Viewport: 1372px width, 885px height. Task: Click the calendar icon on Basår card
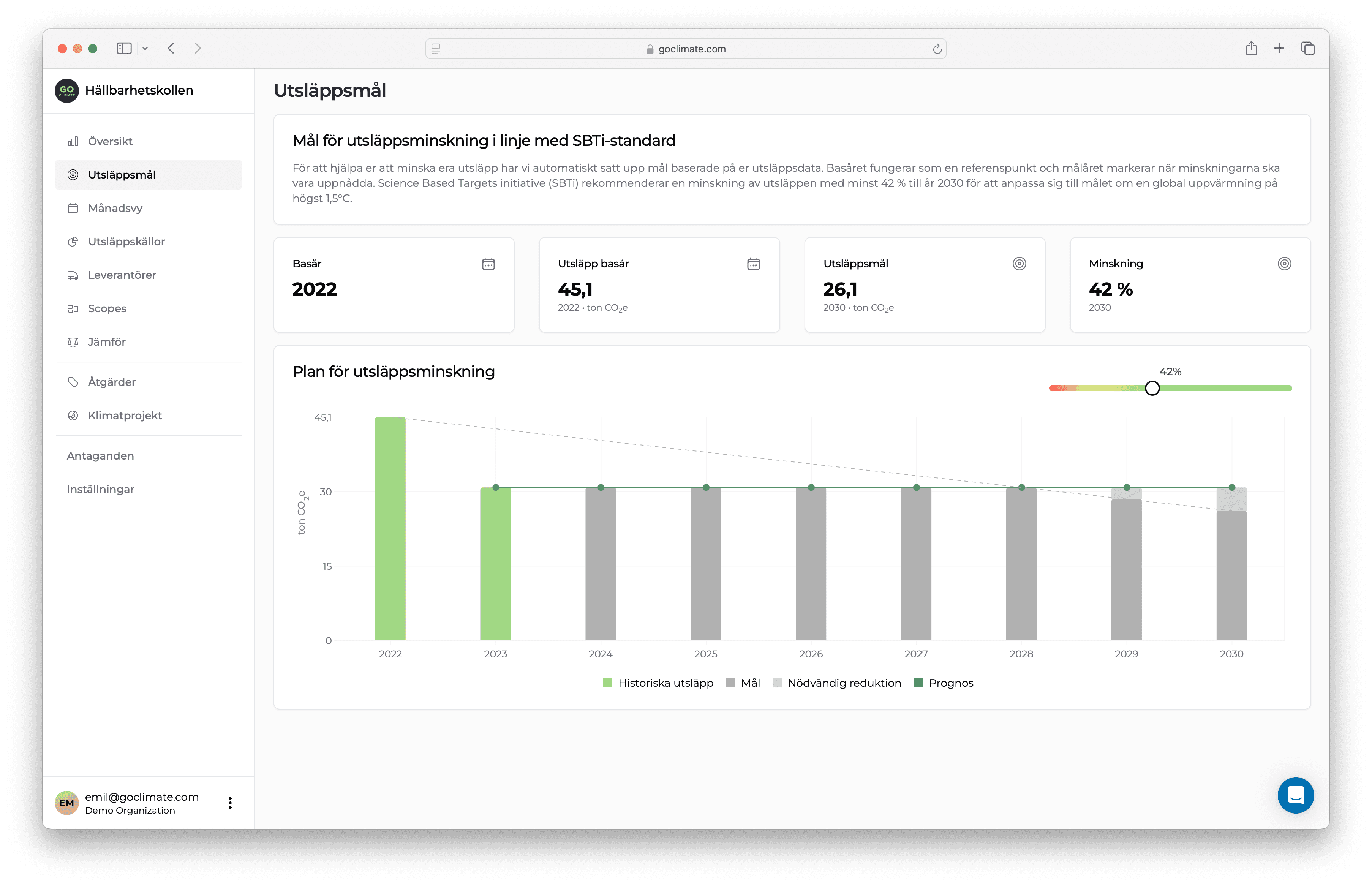[488, 264]
